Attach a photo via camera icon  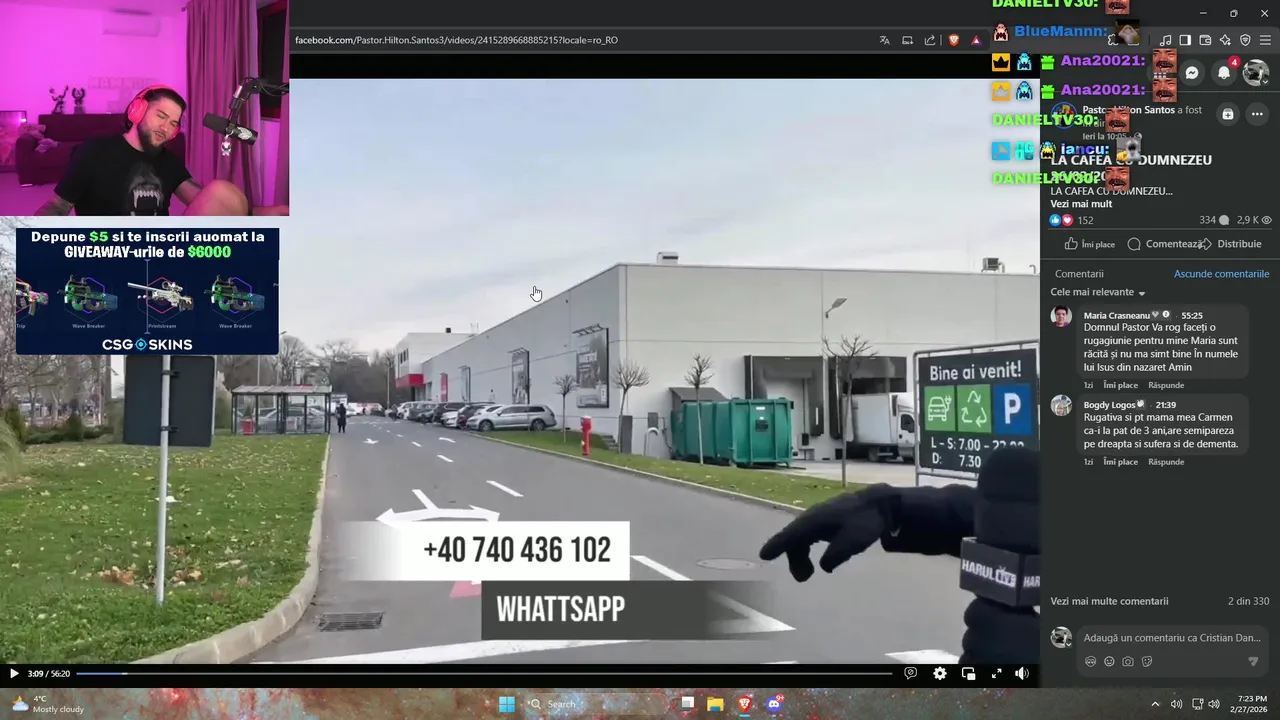click(x=1128, y=661)
